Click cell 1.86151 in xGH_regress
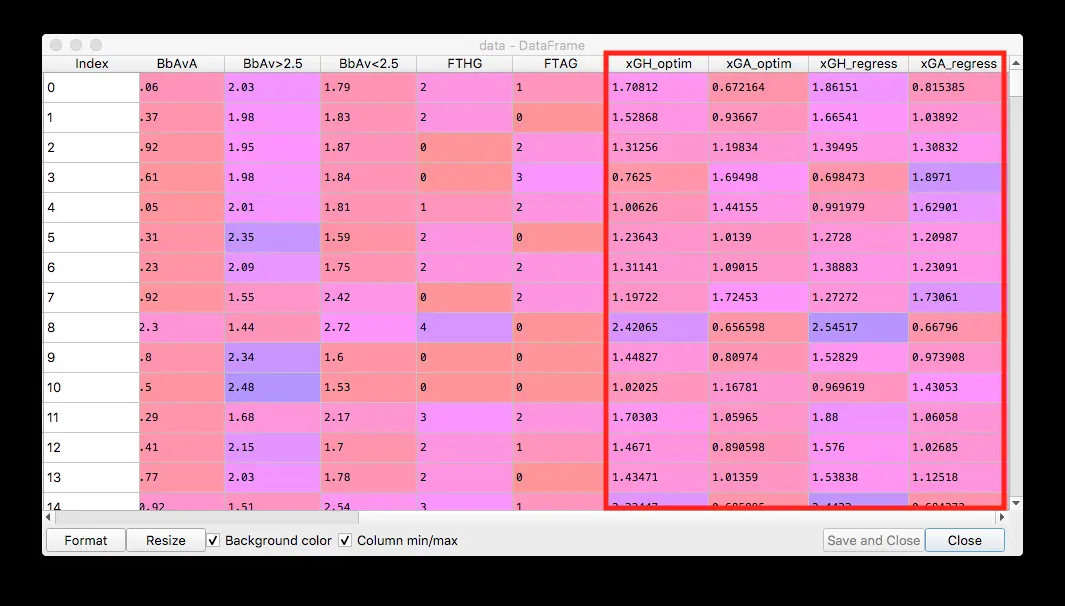The width and height of the screenshot is (1065, 606). click(859, 87)
